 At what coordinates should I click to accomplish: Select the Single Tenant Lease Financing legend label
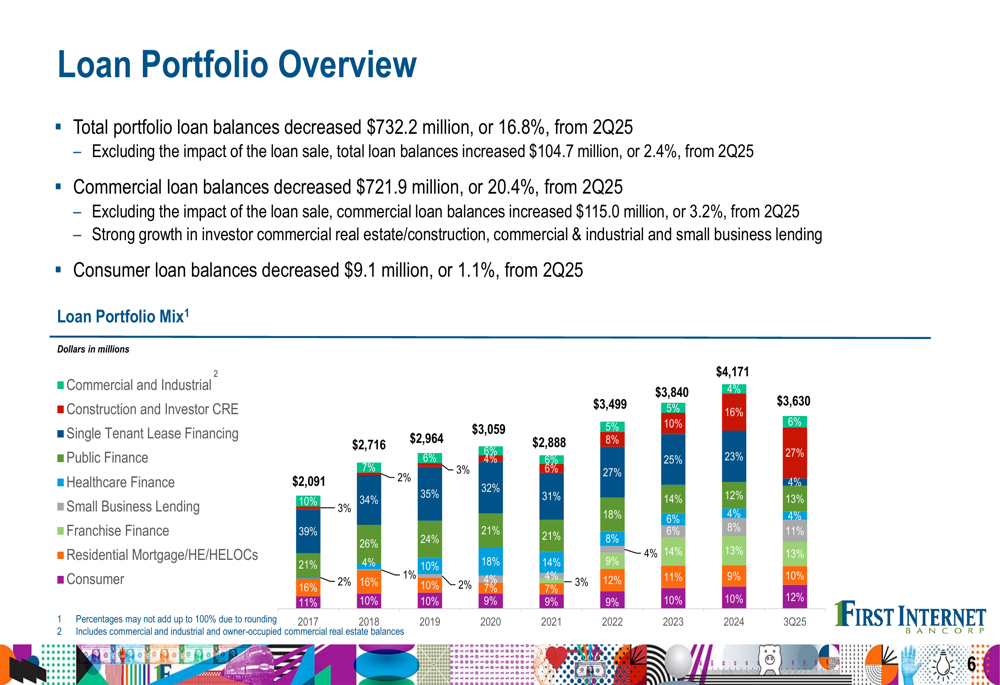pyautogui.click(x=152, y=434)
